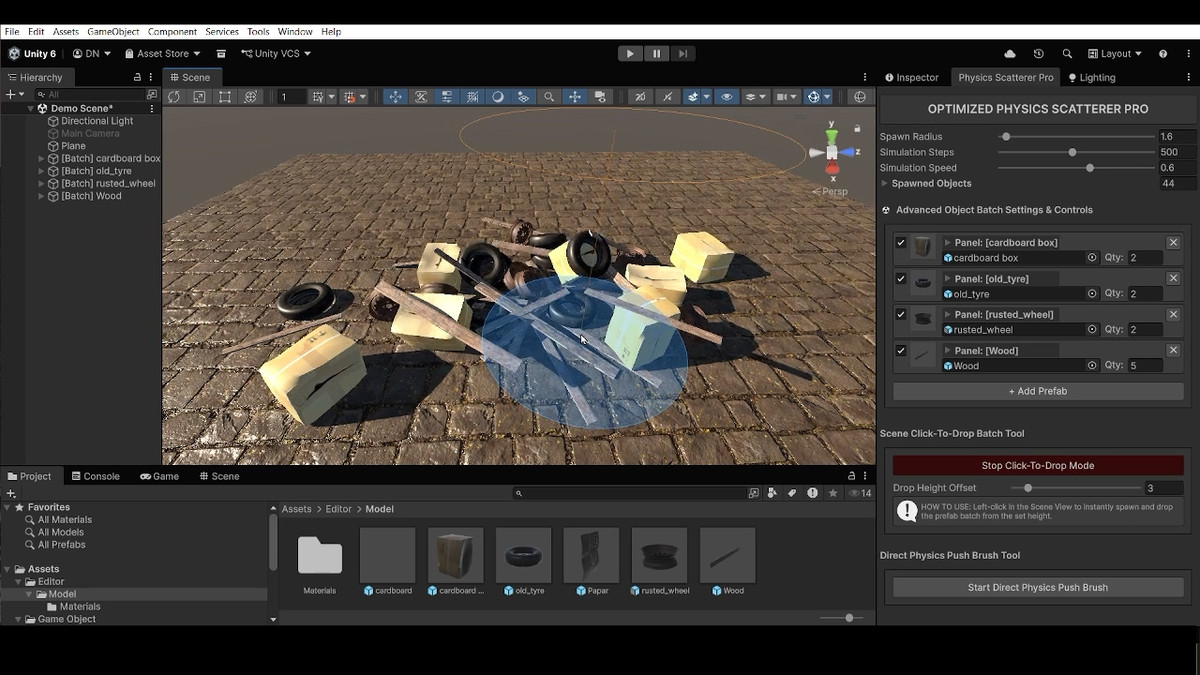Uncheck the cardboard box batch checkbox
The height and width of the screenshot is (675, 1200).
click(901, 243)
